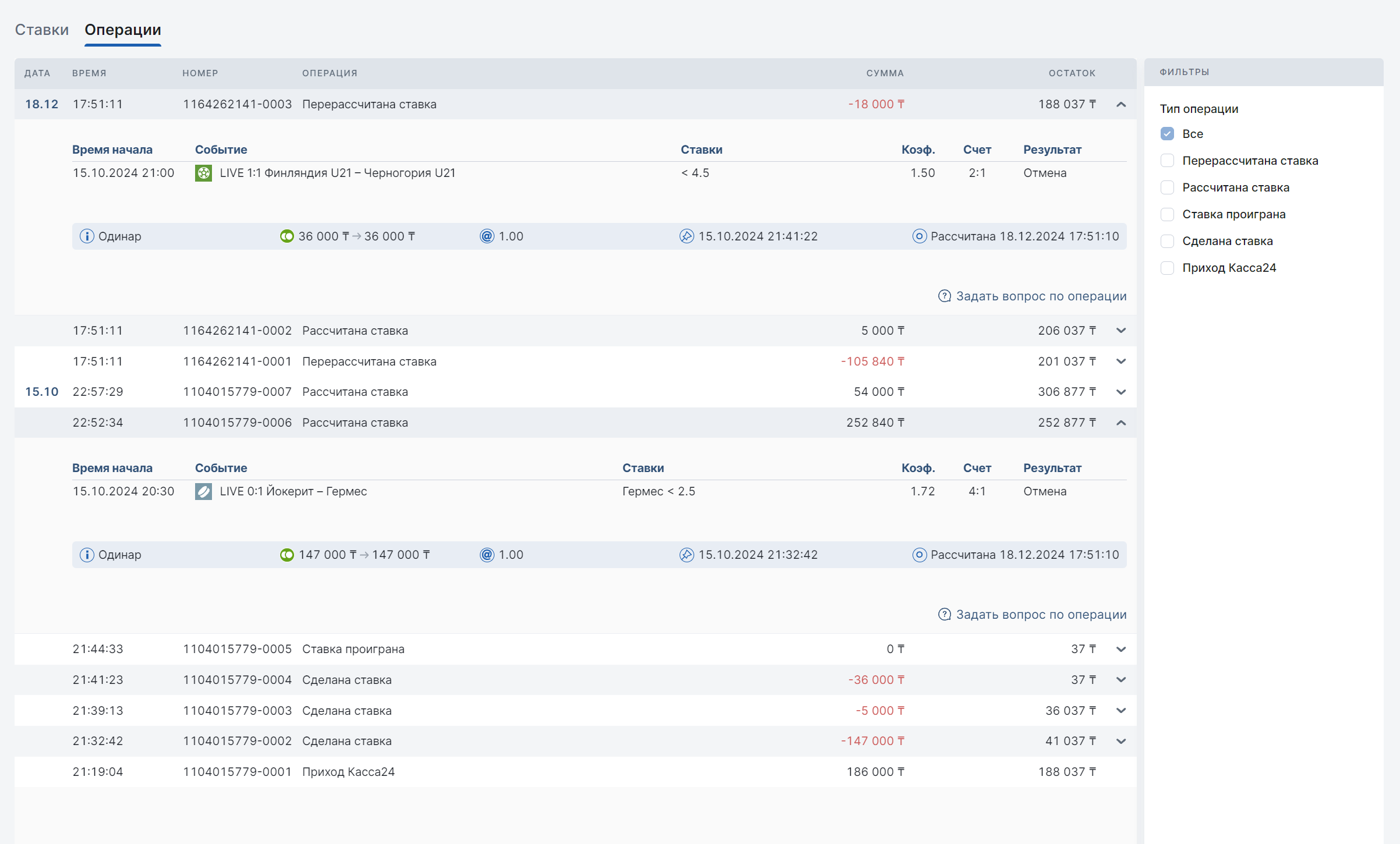
Task: Expand the 21:44:33 Ставка проиграна row
Action: coord(1121,649)
